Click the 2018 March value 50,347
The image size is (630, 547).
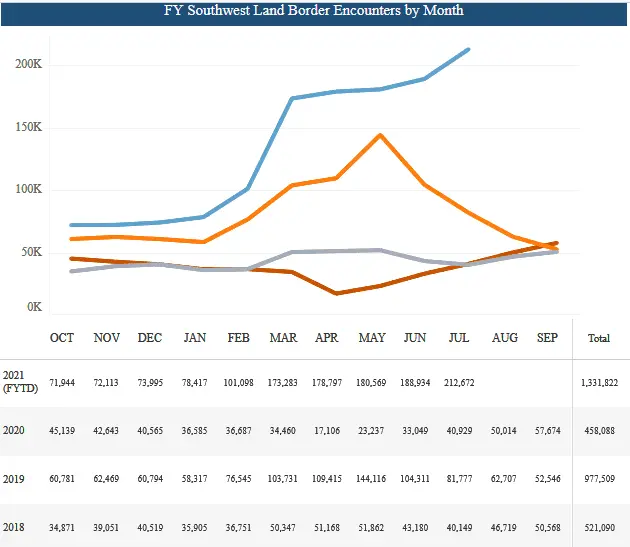282,527
